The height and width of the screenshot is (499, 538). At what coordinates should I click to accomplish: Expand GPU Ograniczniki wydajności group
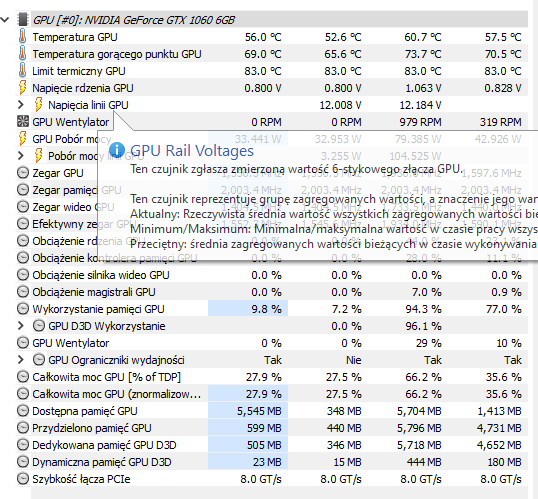(x=21, y=360)
